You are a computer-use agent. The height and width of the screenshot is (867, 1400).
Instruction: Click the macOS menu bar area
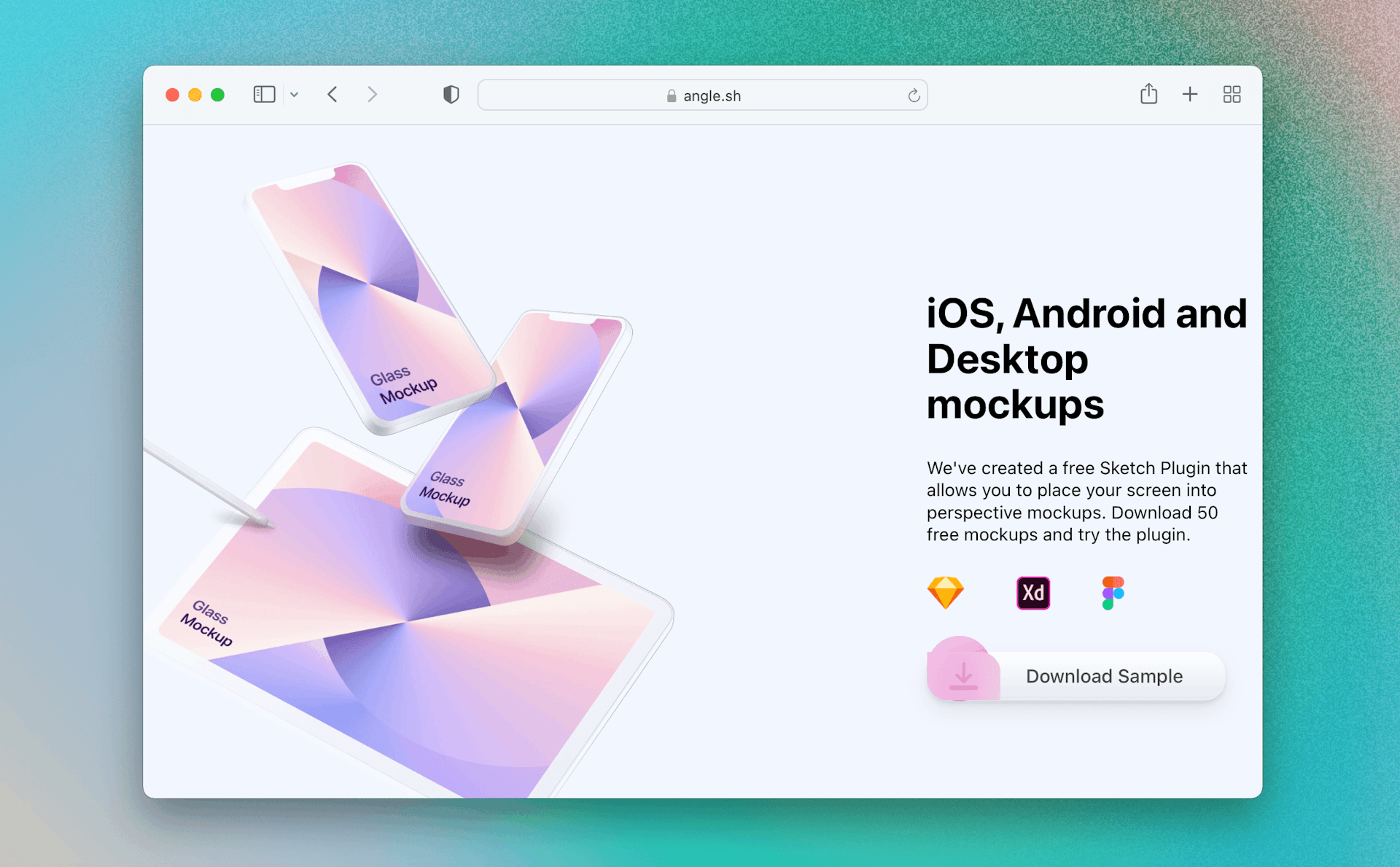coord(700,95)
